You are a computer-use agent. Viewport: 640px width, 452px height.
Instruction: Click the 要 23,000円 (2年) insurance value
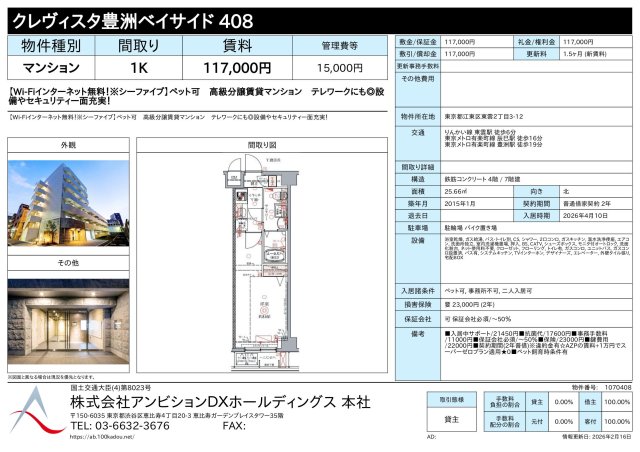click(x=469, y=305)
